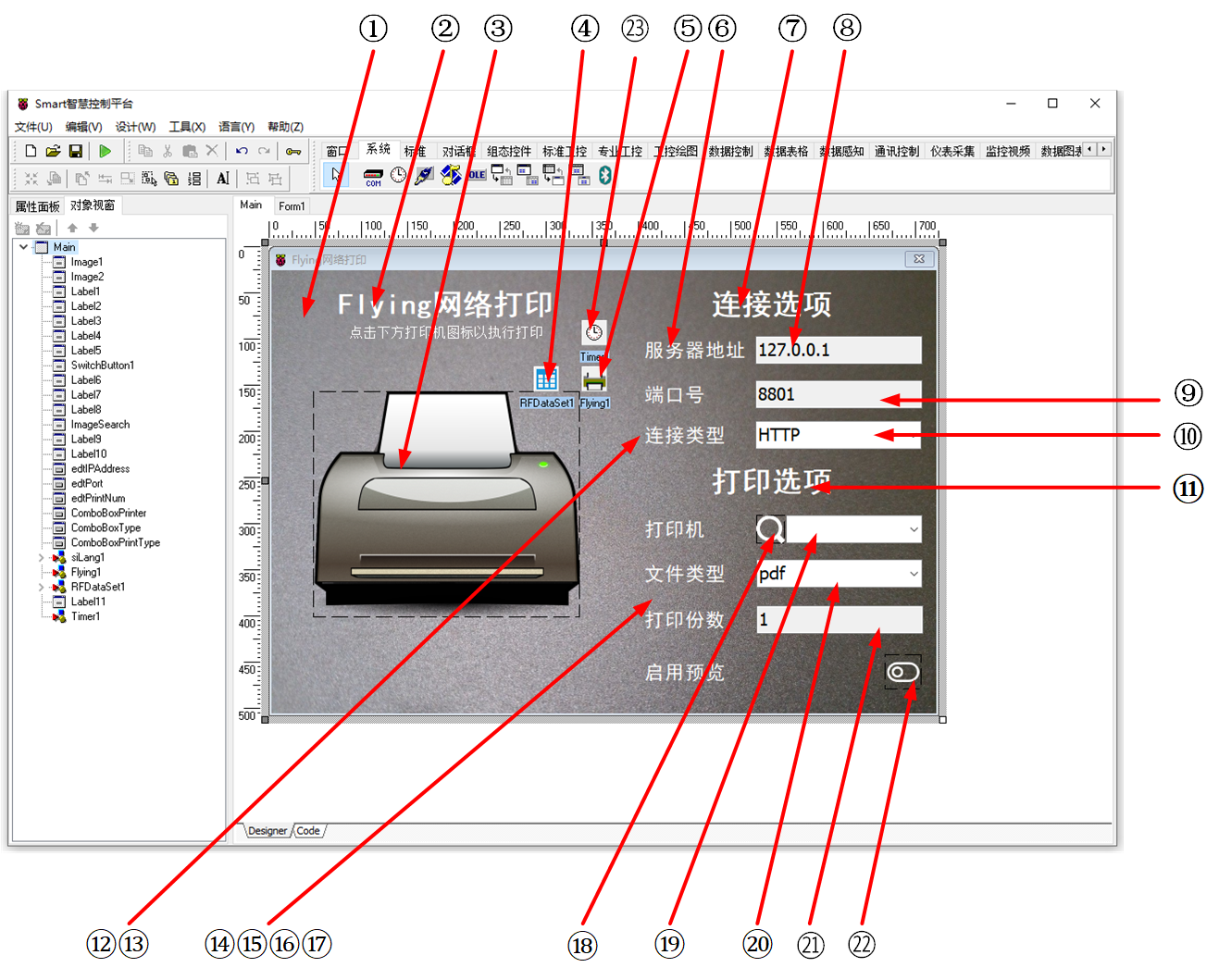
Task: Click the copy icon in the toolbar
Action: coord(145,151)
